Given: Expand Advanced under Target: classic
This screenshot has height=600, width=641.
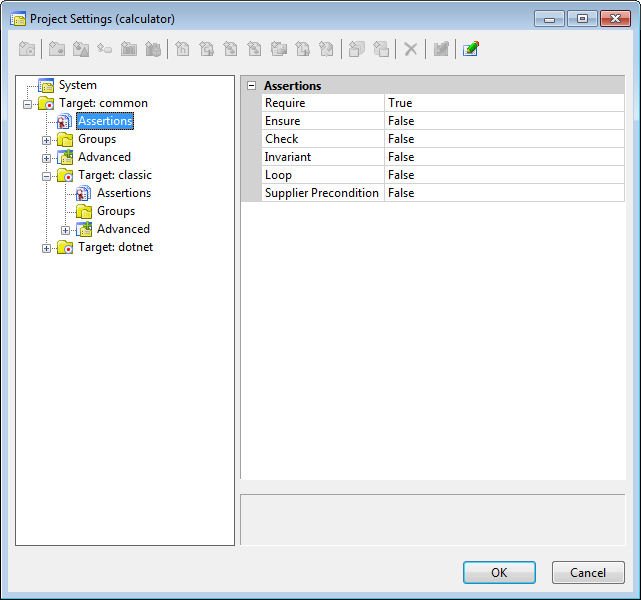Looking at the screenshot, I should pyautogui.click(x=65, y=230).
